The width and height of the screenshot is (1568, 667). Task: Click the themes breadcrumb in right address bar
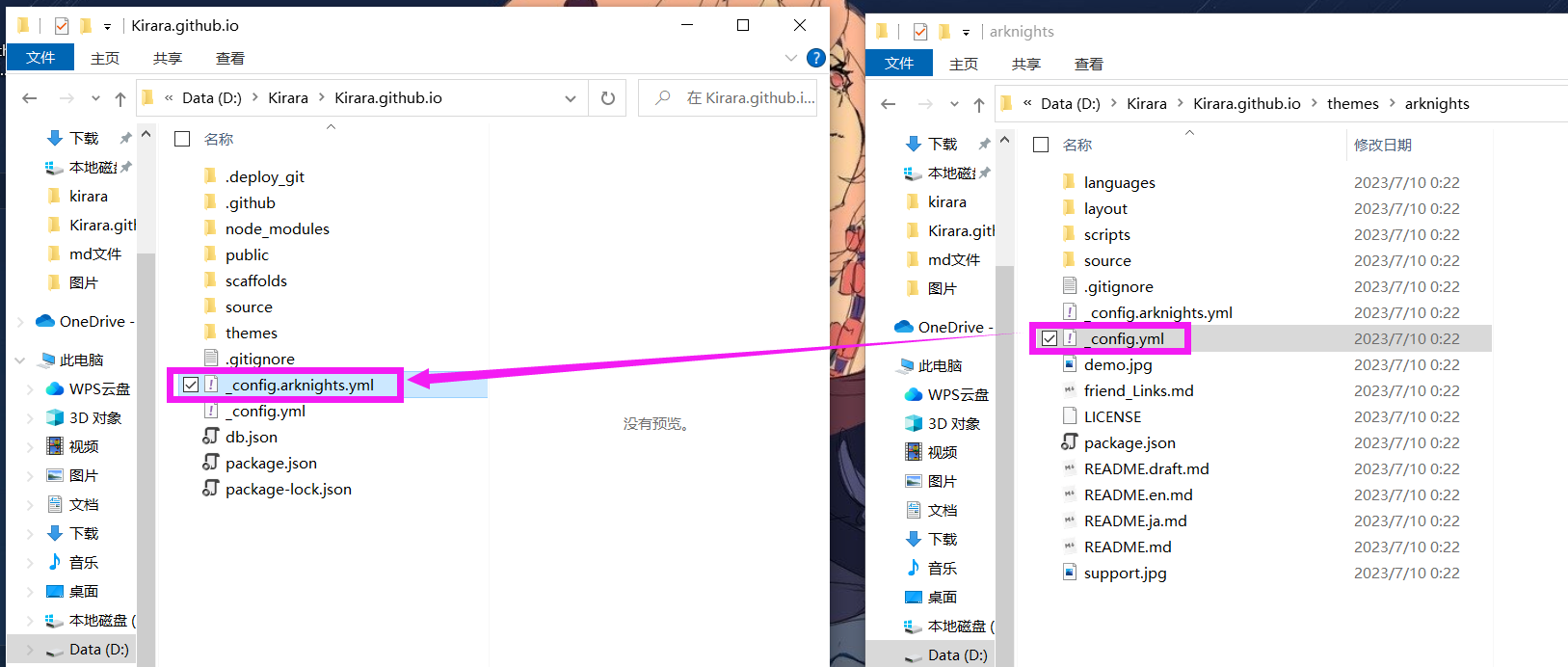point(1352,103)
